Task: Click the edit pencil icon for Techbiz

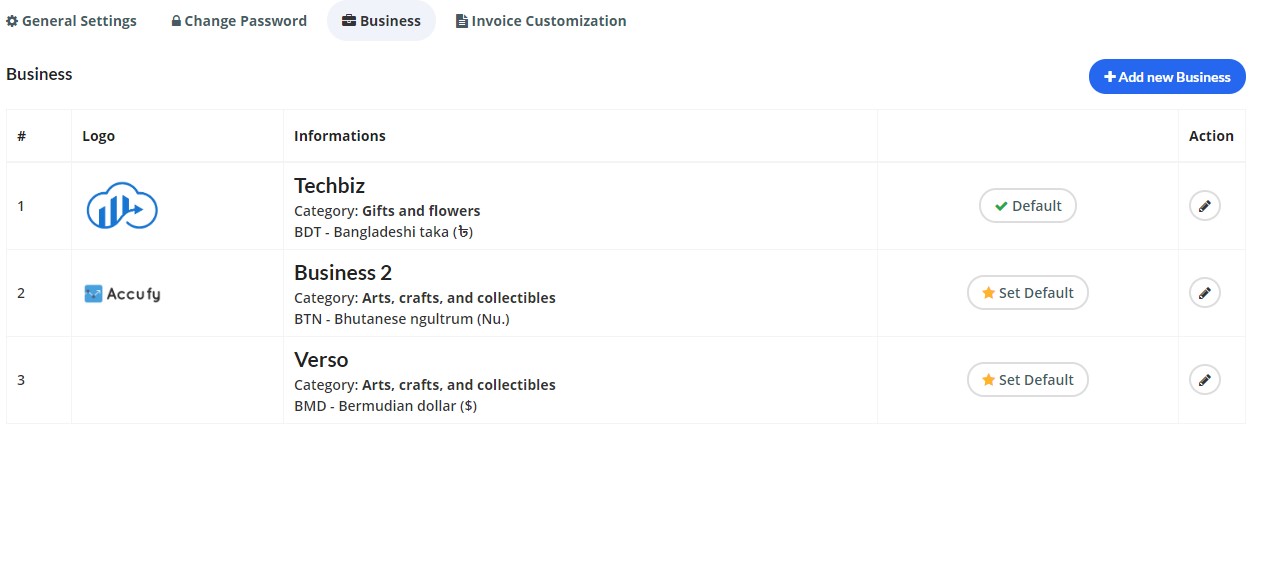Action: point(1204,206)
